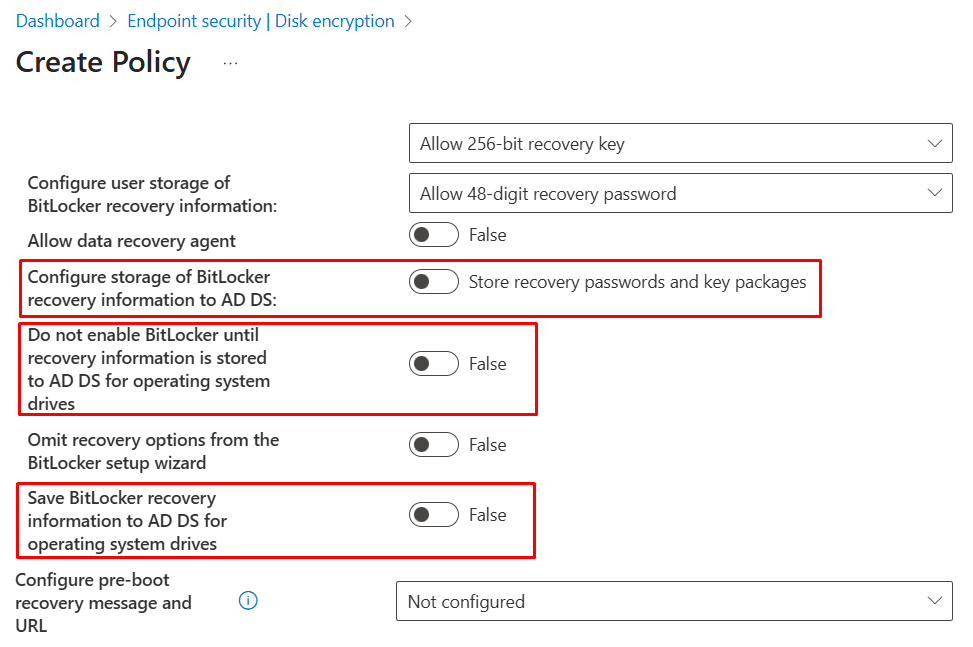Click the Create Policy page title

(103, 62)
